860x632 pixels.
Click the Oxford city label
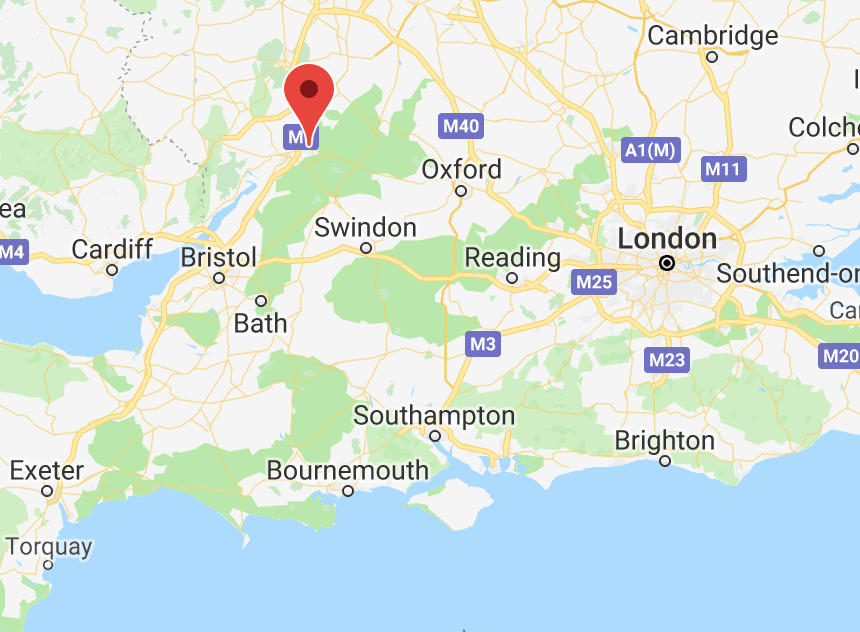461,170
